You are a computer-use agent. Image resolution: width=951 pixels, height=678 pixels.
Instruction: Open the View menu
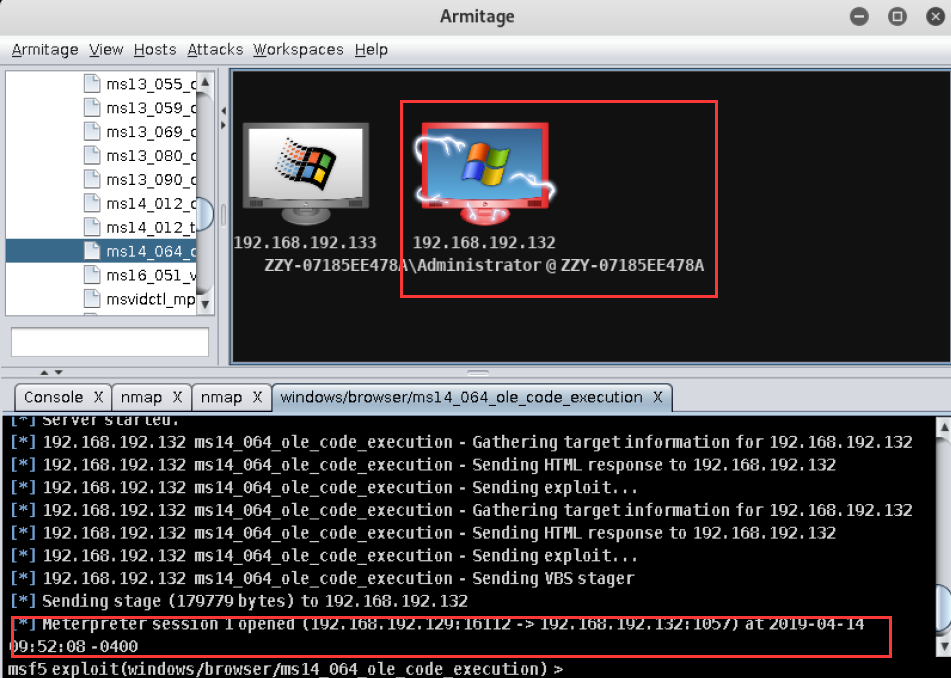point(106,50)
